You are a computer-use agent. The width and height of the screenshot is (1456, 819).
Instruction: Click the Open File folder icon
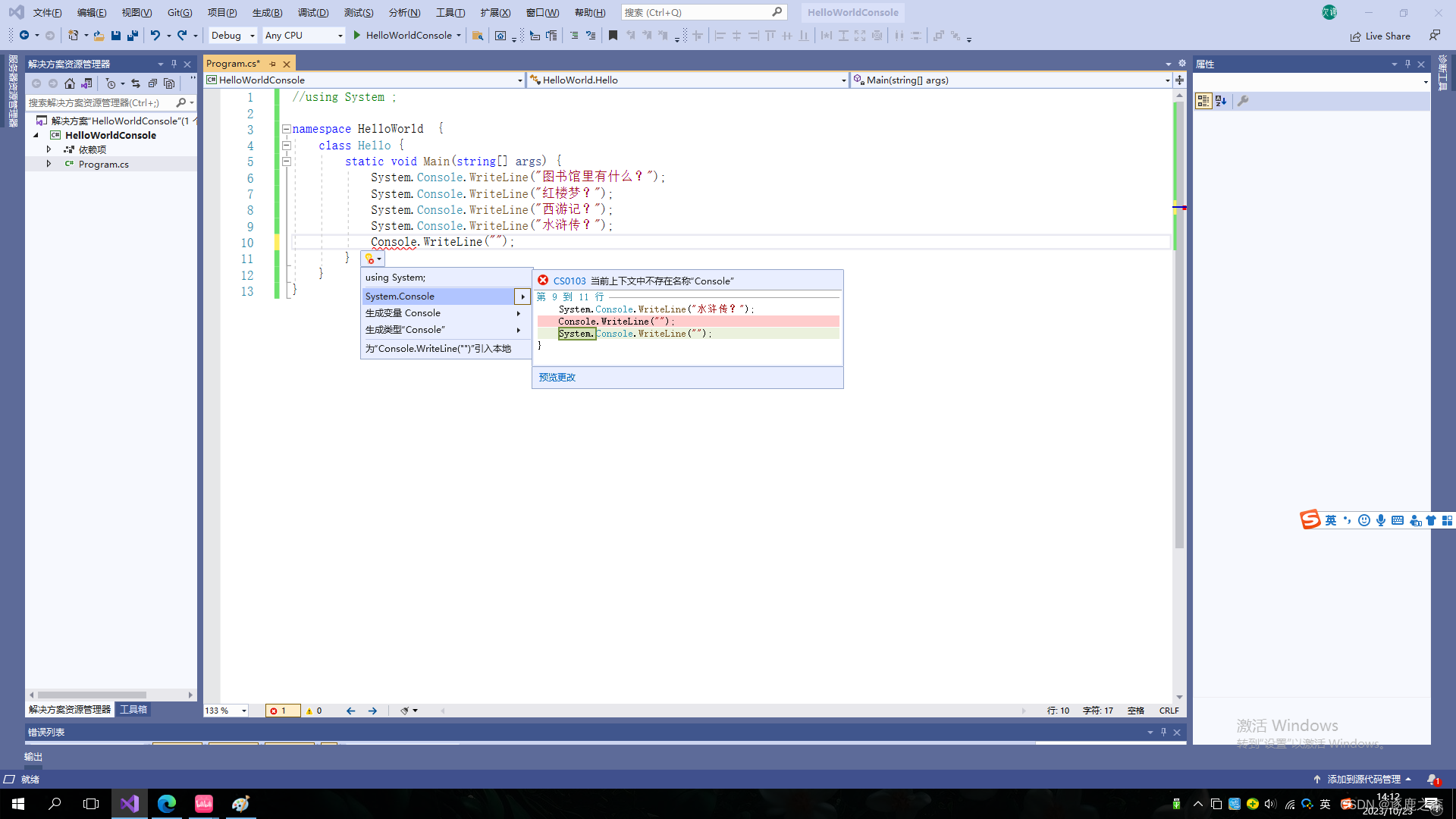point(99,35)
